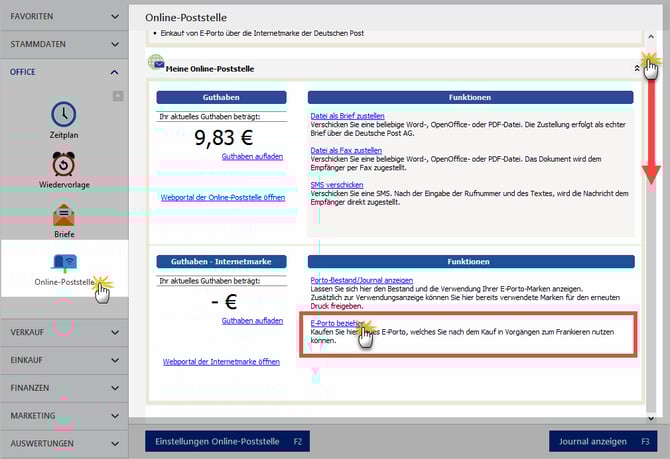Image resolution: width=670 pixels, height=459 pixels.
Task: Click the scrollbar down arrow in content area
Action: 651,418
